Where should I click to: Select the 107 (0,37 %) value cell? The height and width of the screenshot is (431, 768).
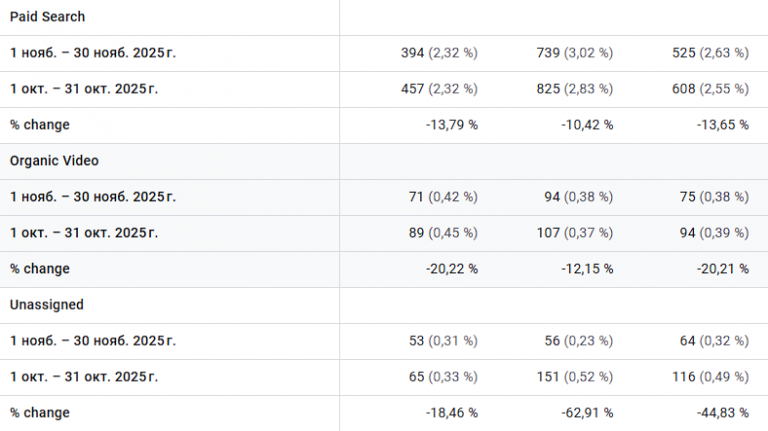pyautogui.click(x=575, y=233)
